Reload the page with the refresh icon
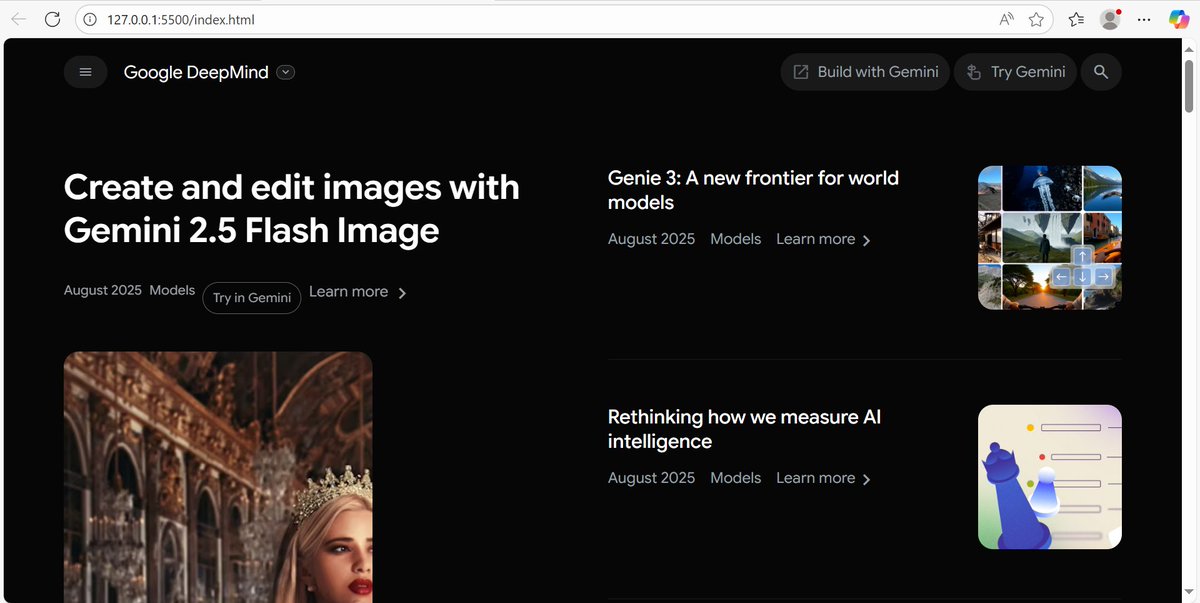This screenshot has height=603, width=1200. click(x=53, y=19)
